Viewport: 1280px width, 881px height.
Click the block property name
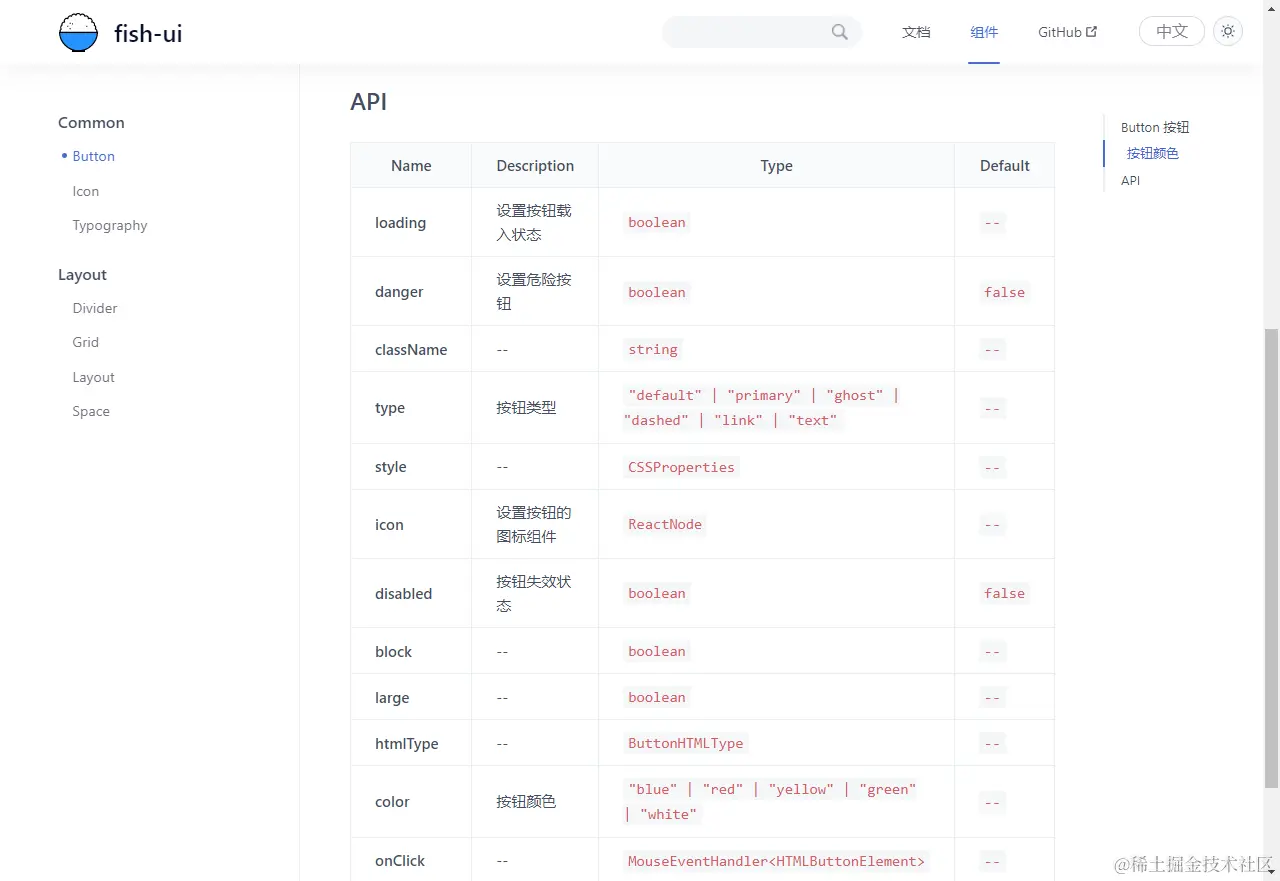pyautogui.click(x=393, y=652)
